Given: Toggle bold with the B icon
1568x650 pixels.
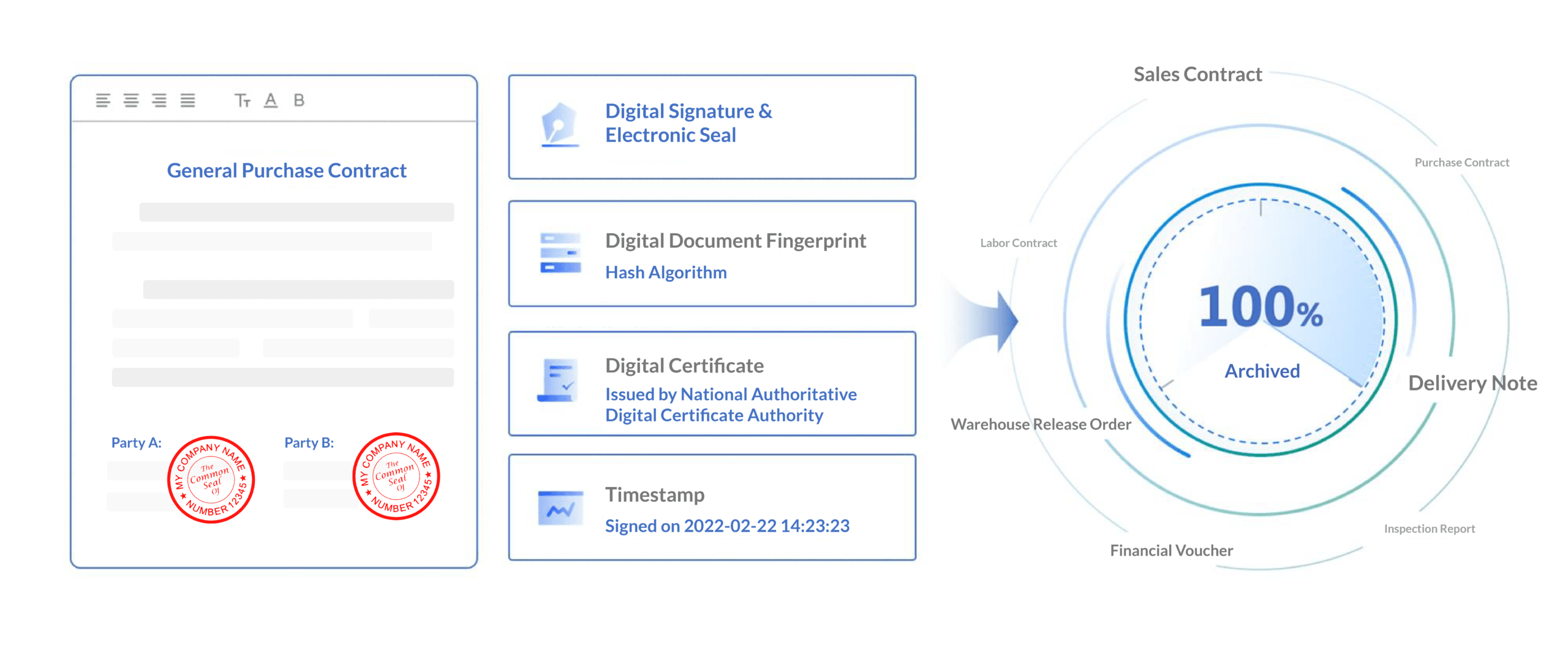Looking at the screenshot, I should [x=299, y=100].
